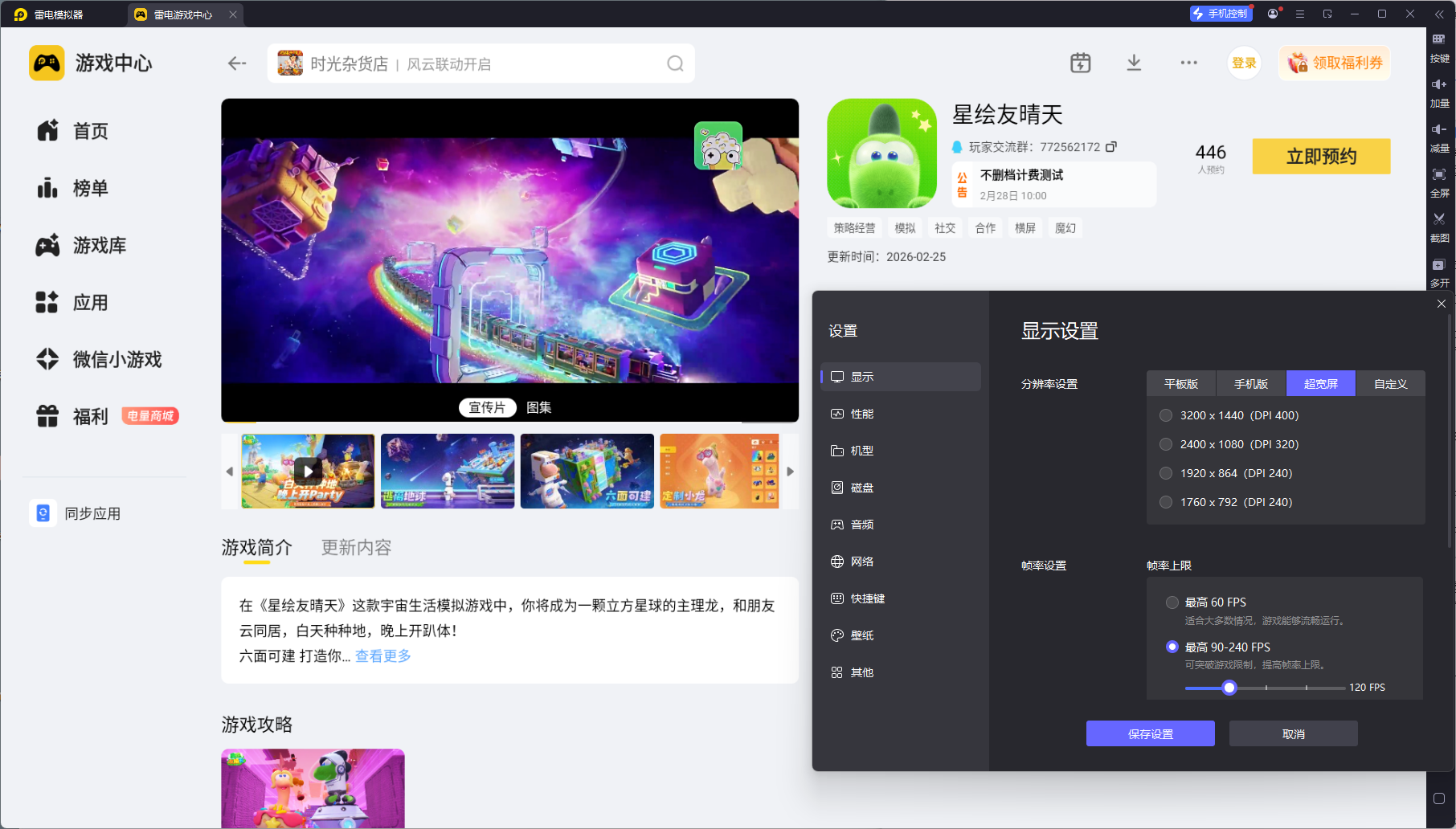Open the calendar reservations icon
This screenshot has height=829, width=1456.
1081,63
